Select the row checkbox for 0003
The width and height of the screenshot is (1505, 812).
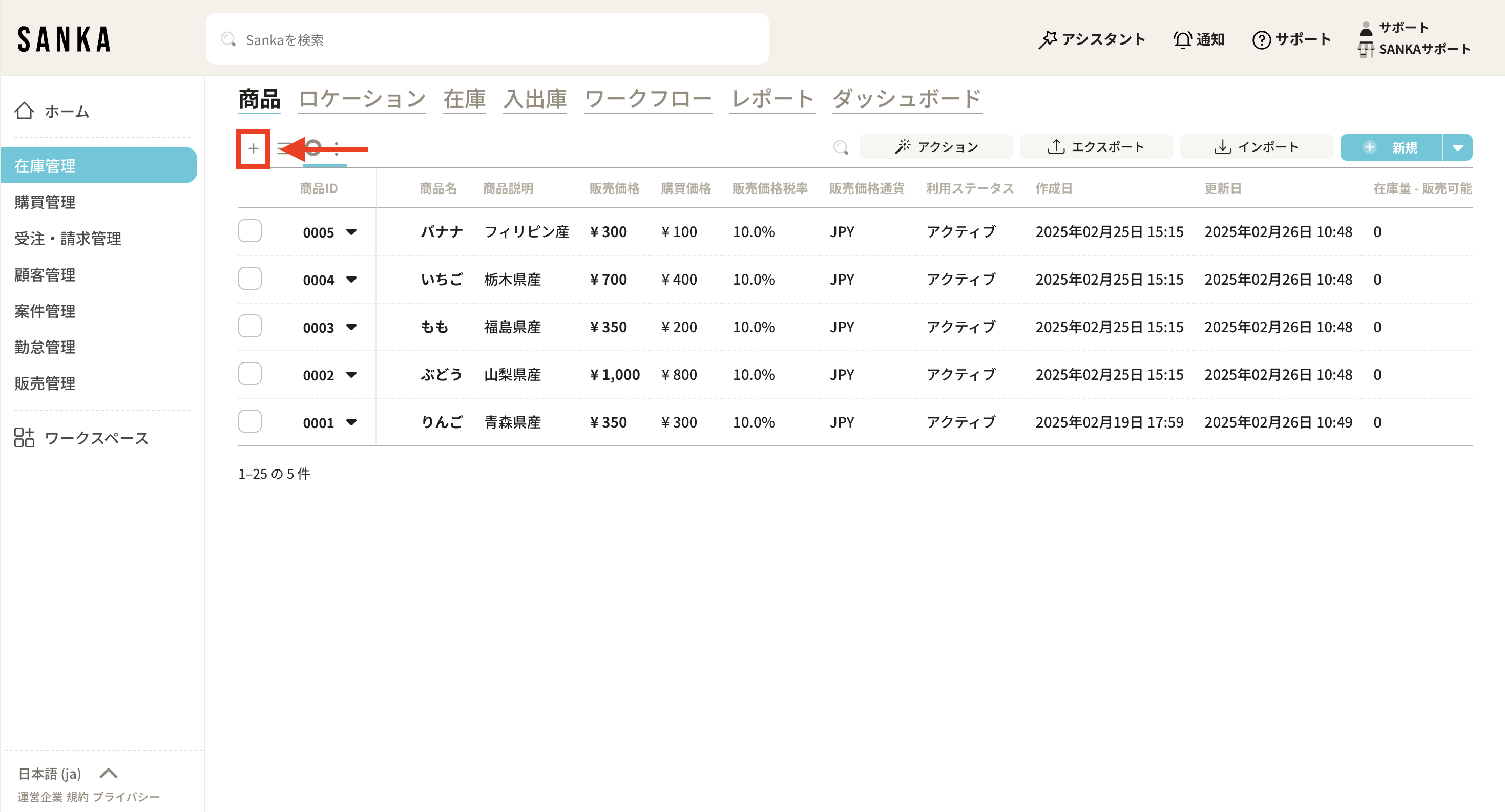point(250,326)
